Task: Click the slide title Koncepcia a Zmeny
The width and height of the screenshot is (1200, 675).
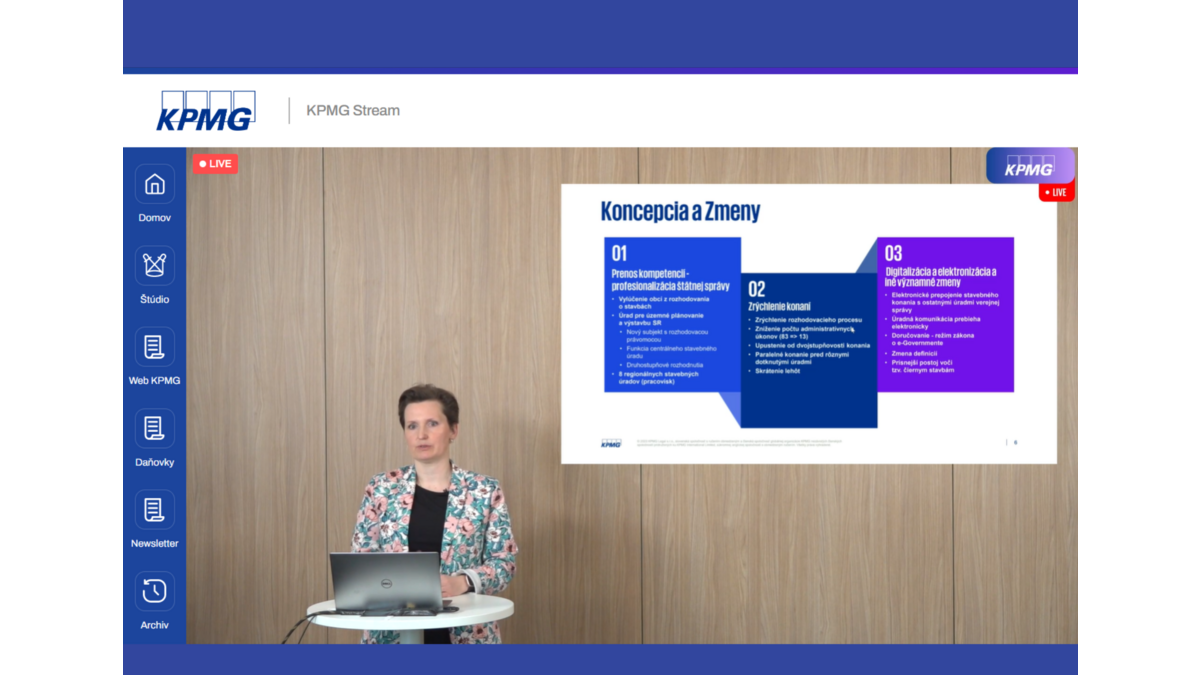Action: (680, 212)
